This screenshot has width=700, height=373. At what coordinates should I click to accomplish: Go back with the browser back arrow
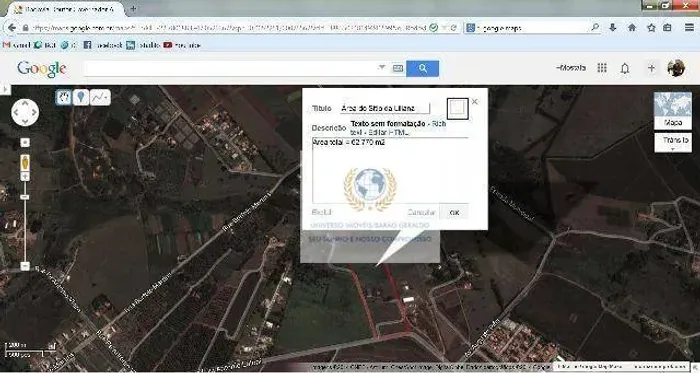click(x=12, y=28)
